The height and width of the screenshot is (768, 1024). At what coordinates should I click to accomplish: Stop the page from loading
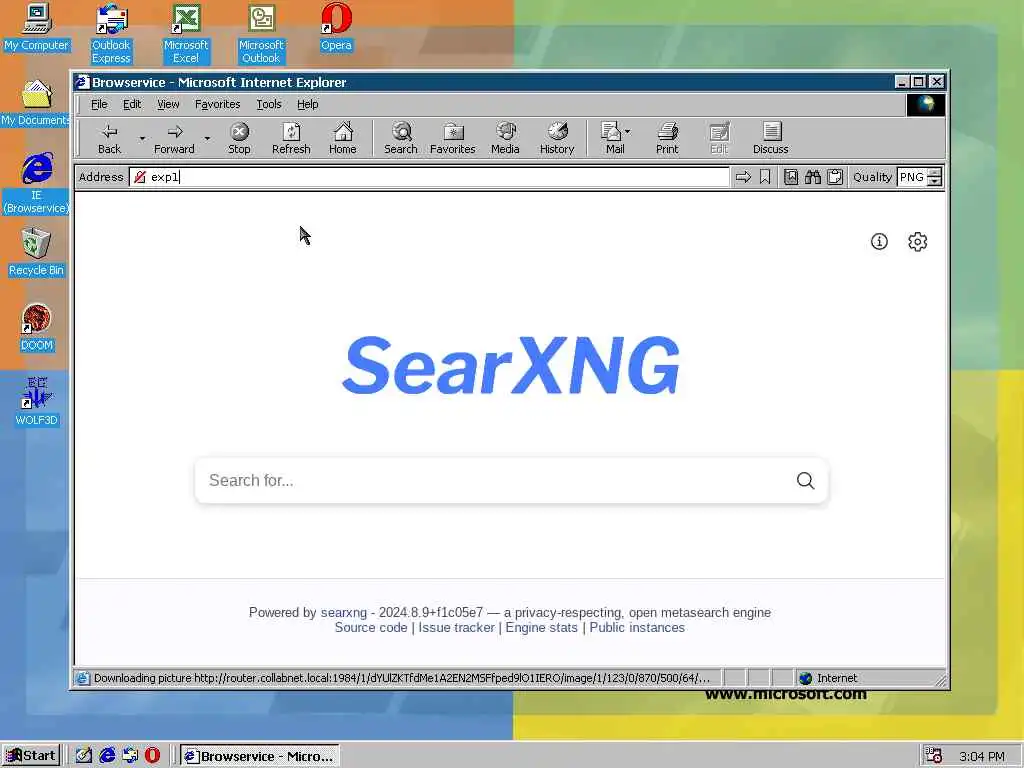(239, 138)
